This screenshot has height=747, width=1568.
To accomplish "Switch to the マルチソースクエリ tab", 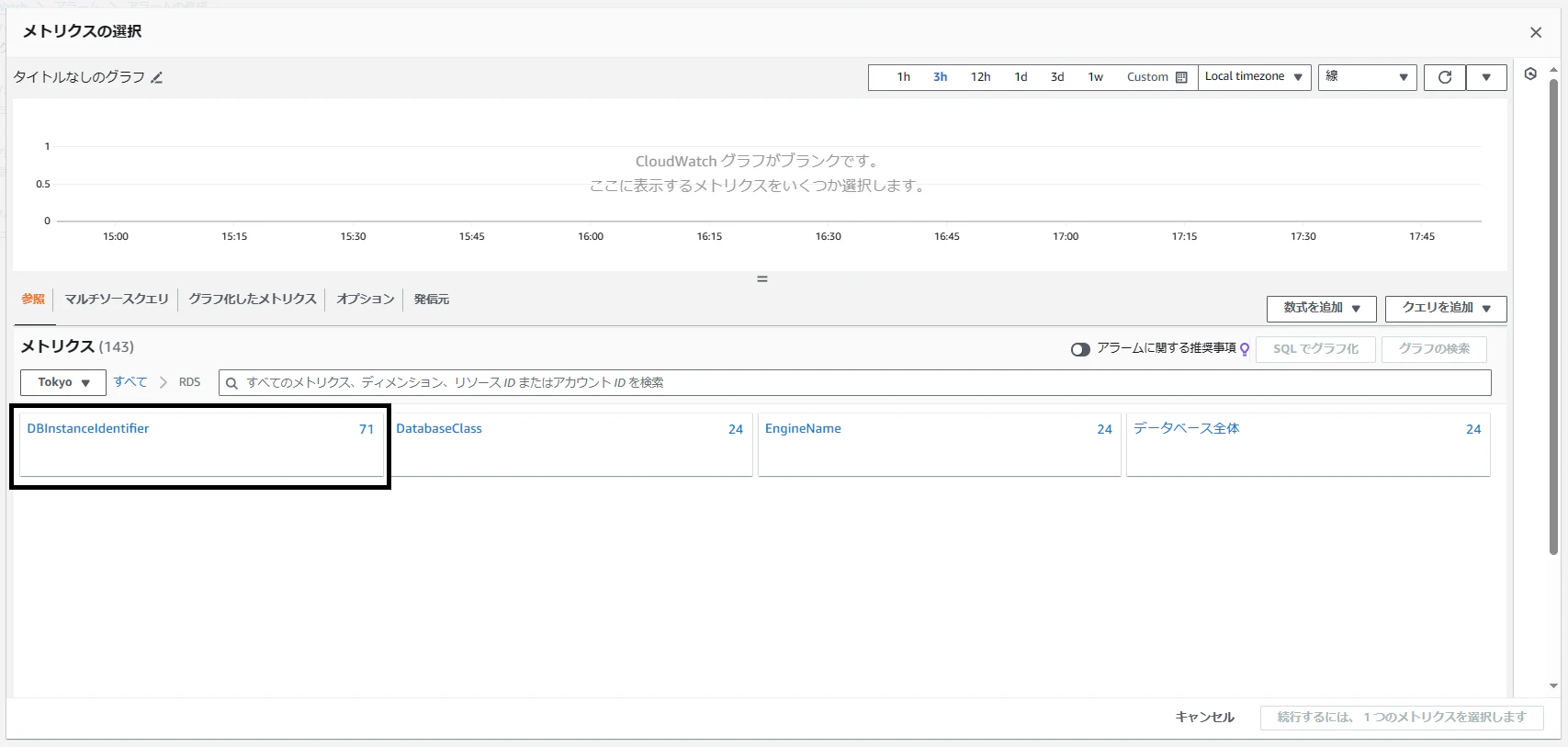I will pyautogui.click(x=117, y=300).
